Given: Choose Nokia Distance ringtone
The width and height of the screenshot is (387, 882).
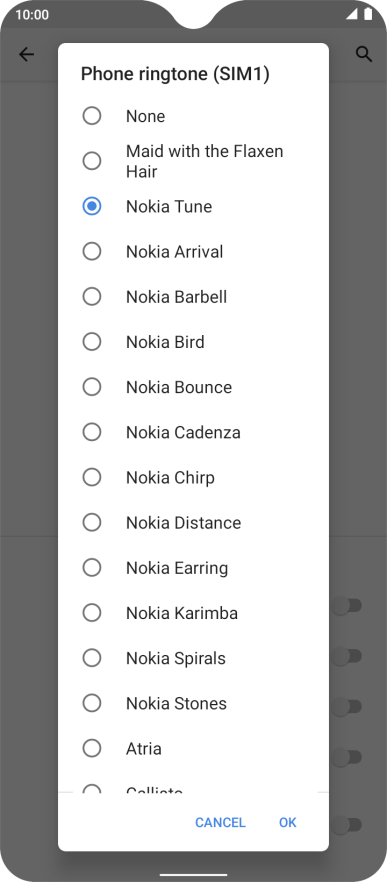Looking at the screenshot, I should 194,523.
